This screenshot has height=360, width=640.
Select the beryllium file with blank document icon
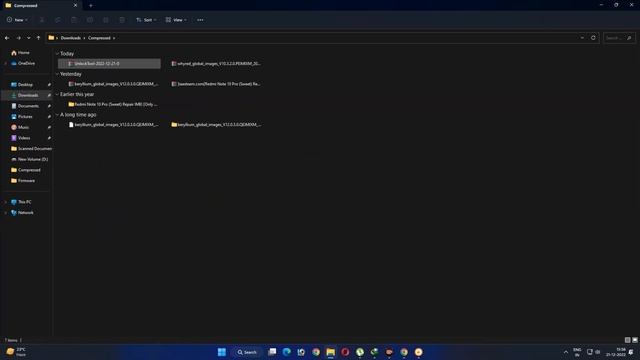(113, 125)
